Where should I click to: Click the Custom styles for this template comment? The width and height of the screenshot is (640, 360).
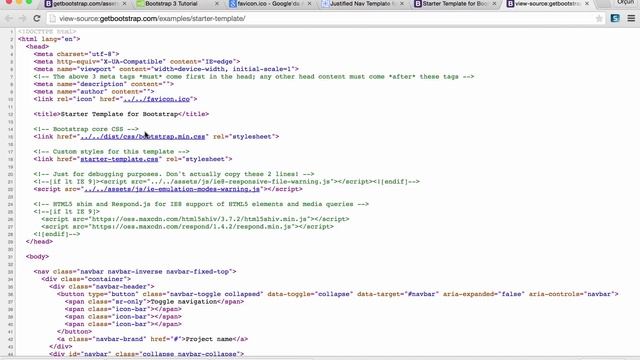tap(111, 151)
